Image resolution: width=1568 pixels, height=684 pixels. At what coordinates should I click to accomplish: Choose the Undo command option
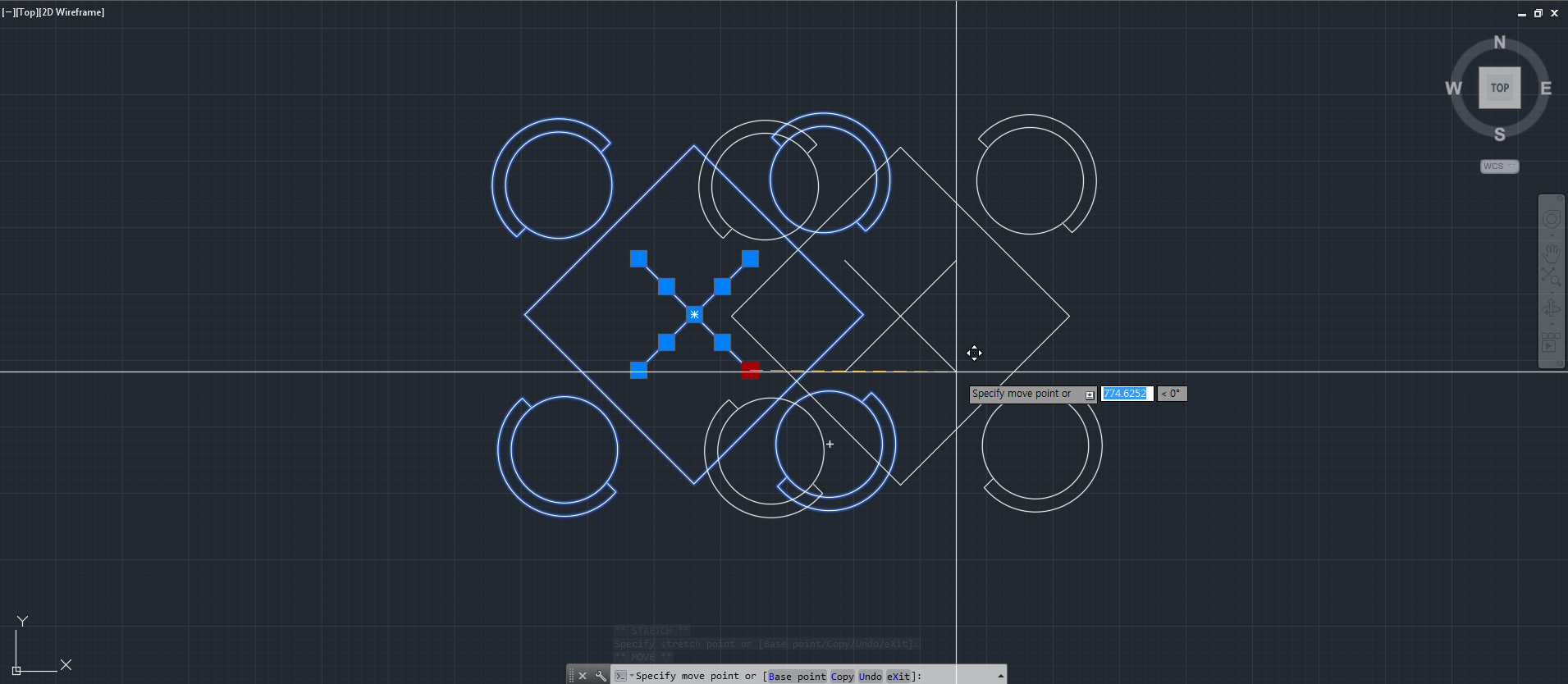[870, 677]
